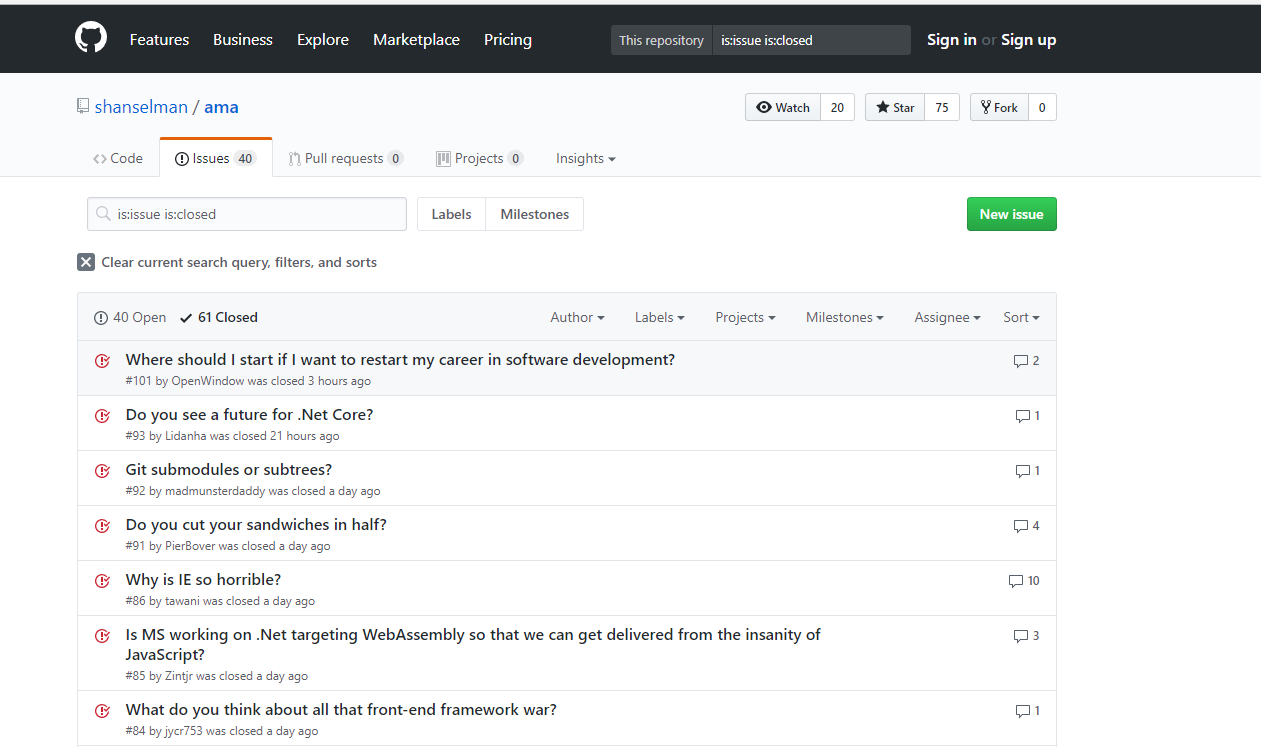Fork the ama repository

pos(999,107)
